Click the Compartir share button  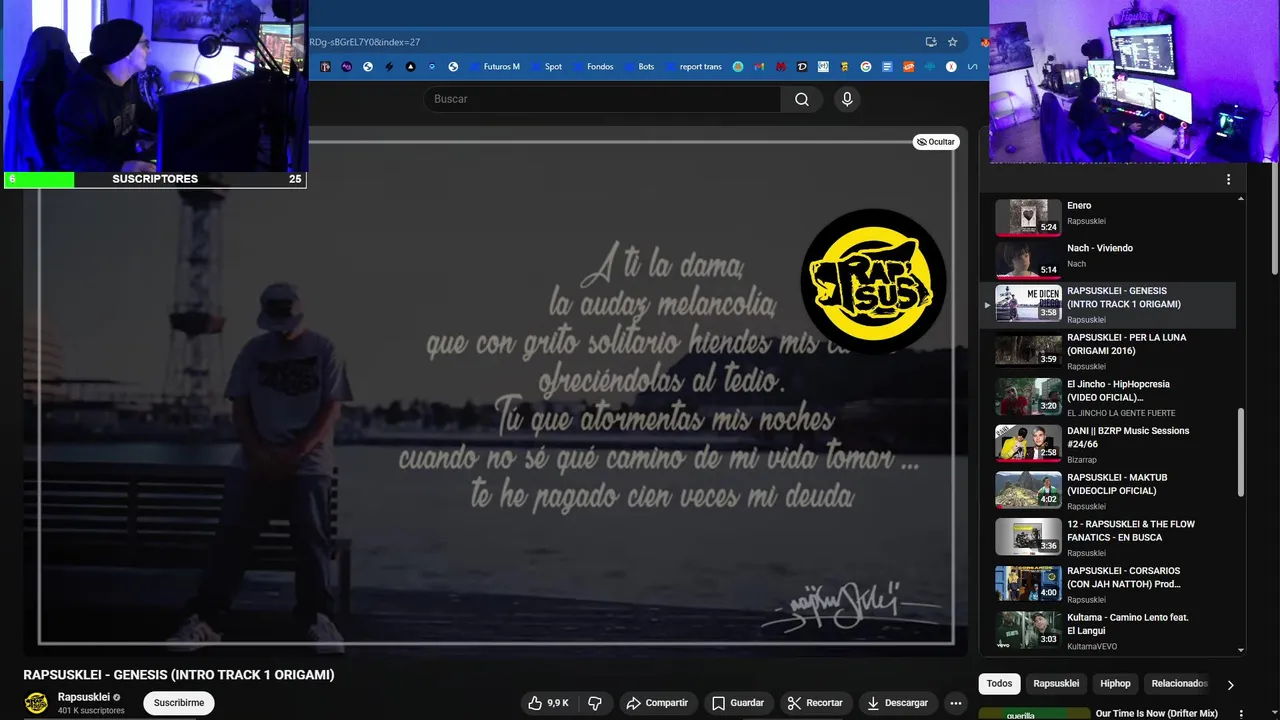point(657,703)
